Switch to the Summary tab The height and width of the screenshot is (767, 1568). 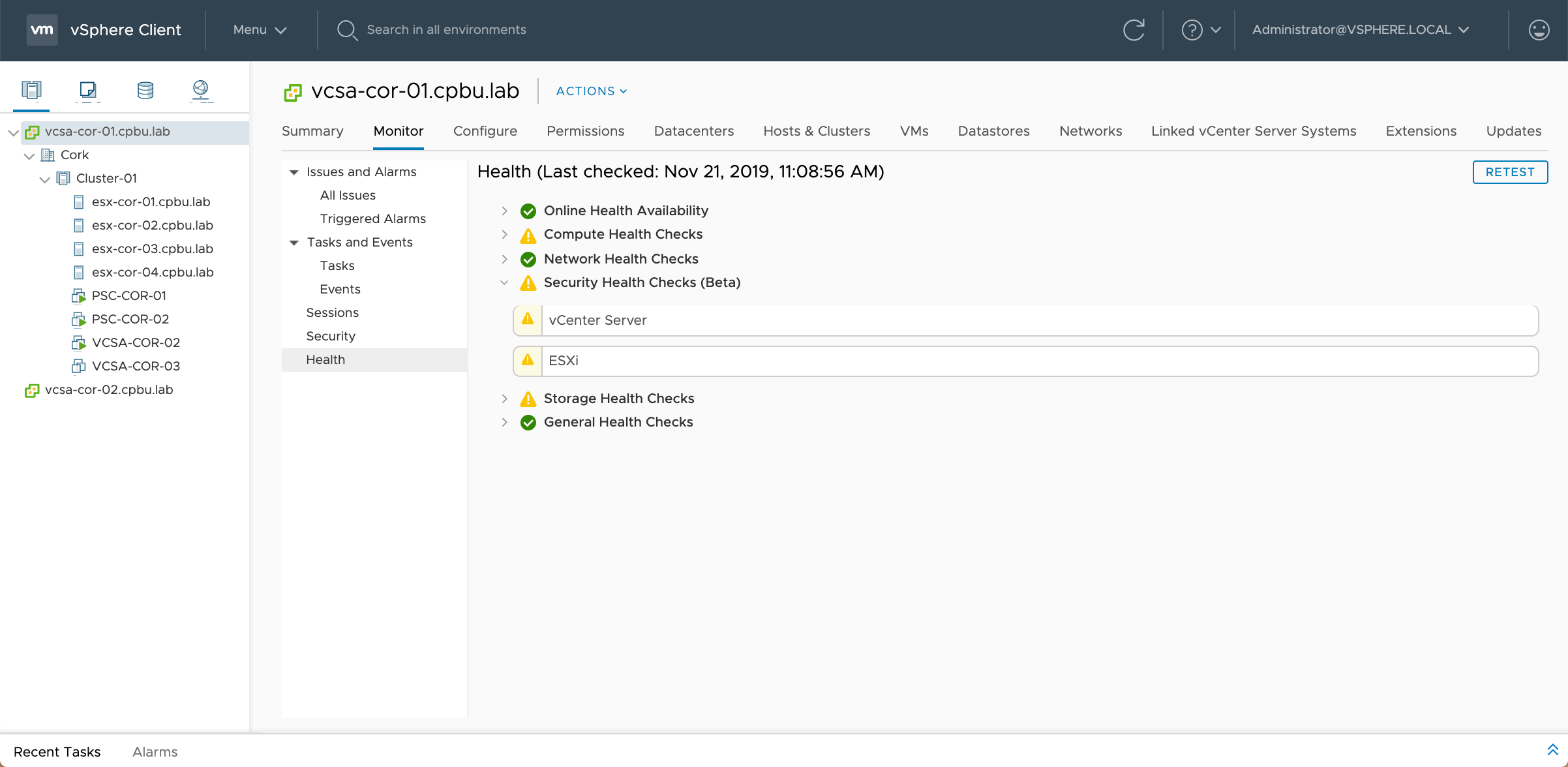312,131
